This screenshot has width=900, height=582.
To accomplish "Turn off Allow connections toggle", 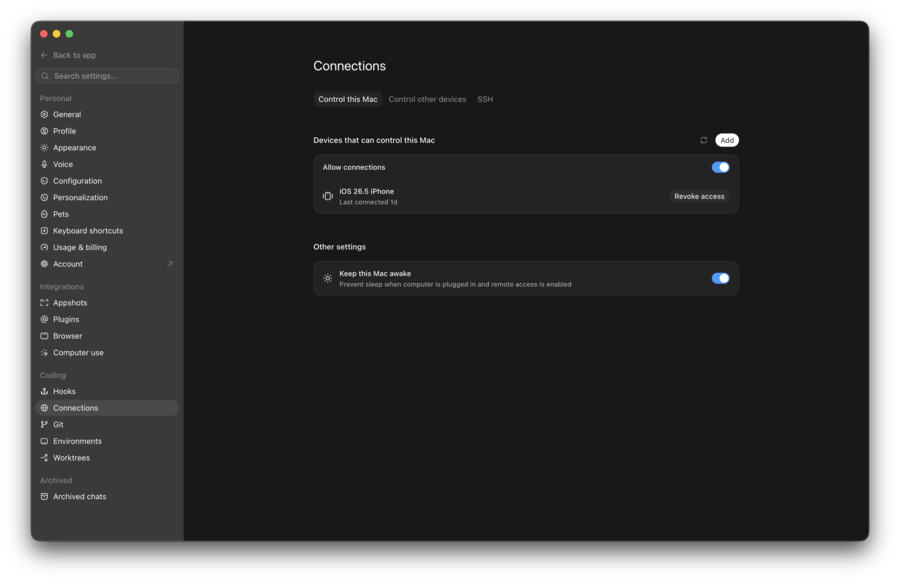I will pyautogui.click(x=720, y=168).
